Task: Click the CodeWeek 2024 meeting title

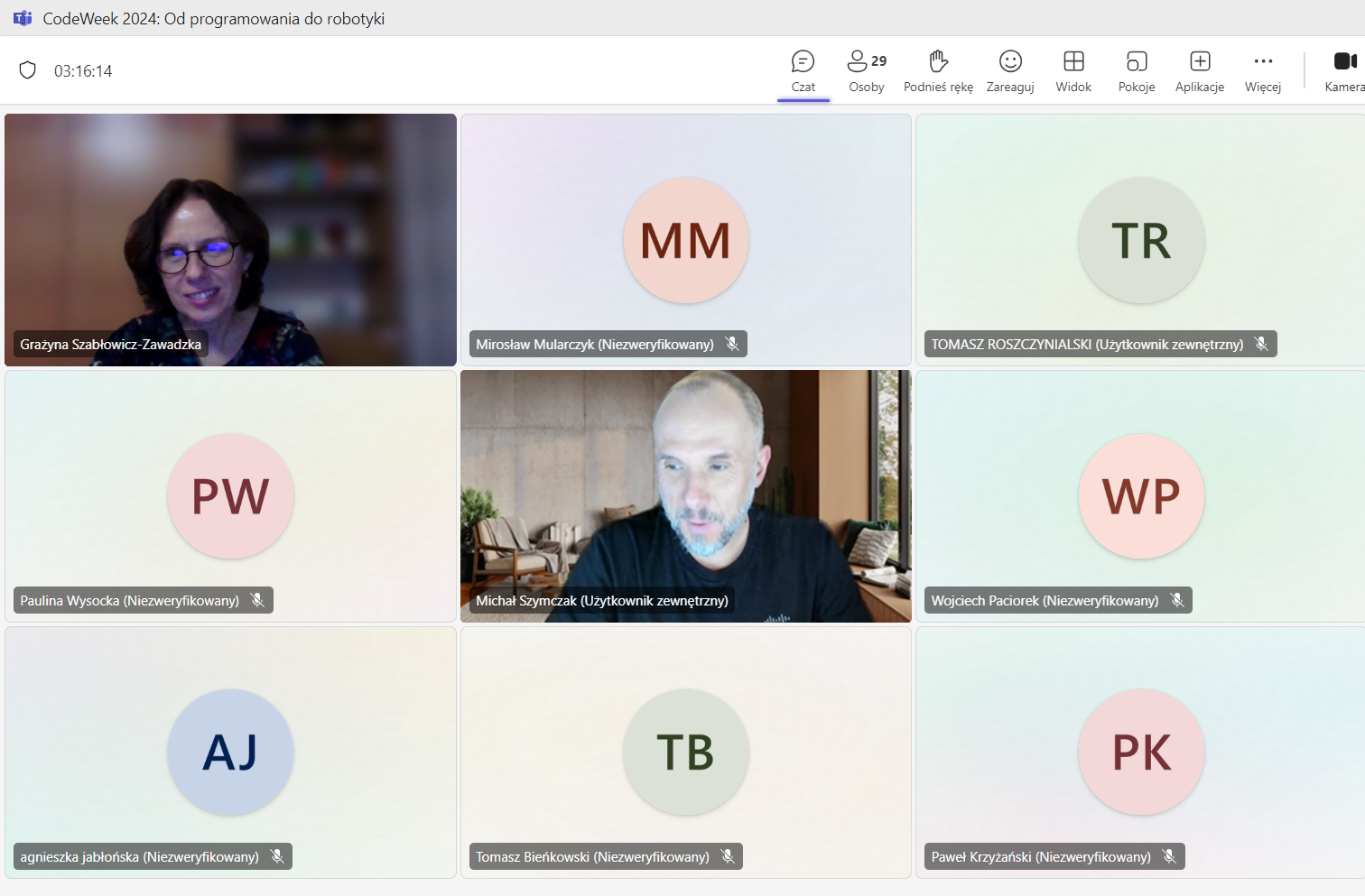Action: [214, 19]
